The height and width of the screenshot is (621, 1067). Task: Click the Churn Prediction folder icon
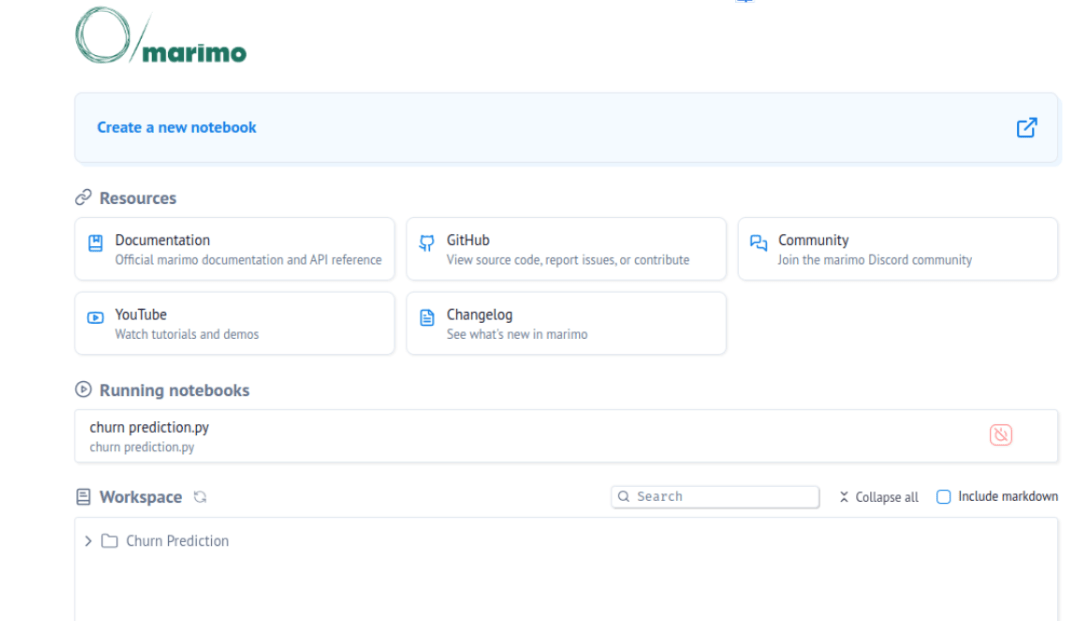pyautogui.click(x=110, y=541)
